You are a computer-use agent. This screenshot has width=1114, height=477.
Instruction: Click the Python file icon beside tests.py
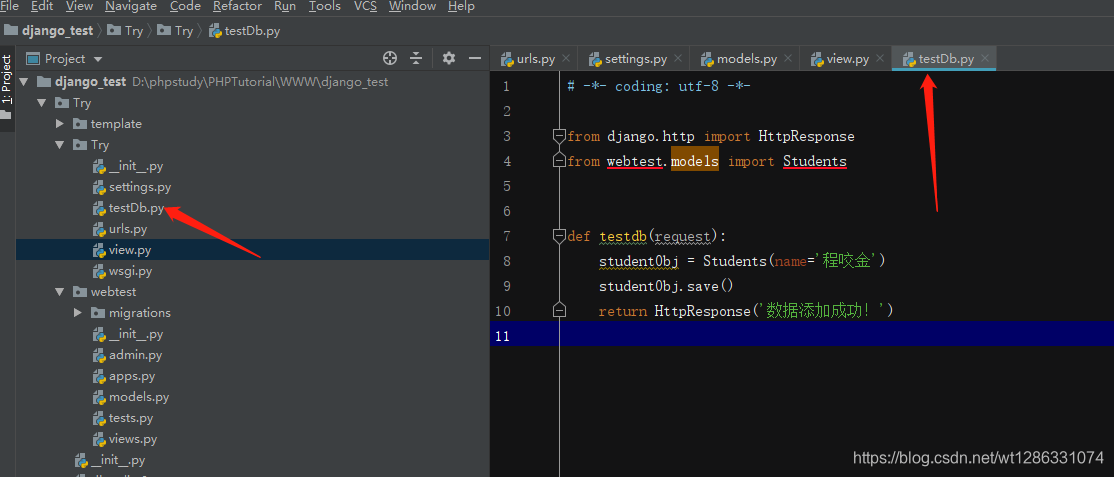[x=99, y=418]
